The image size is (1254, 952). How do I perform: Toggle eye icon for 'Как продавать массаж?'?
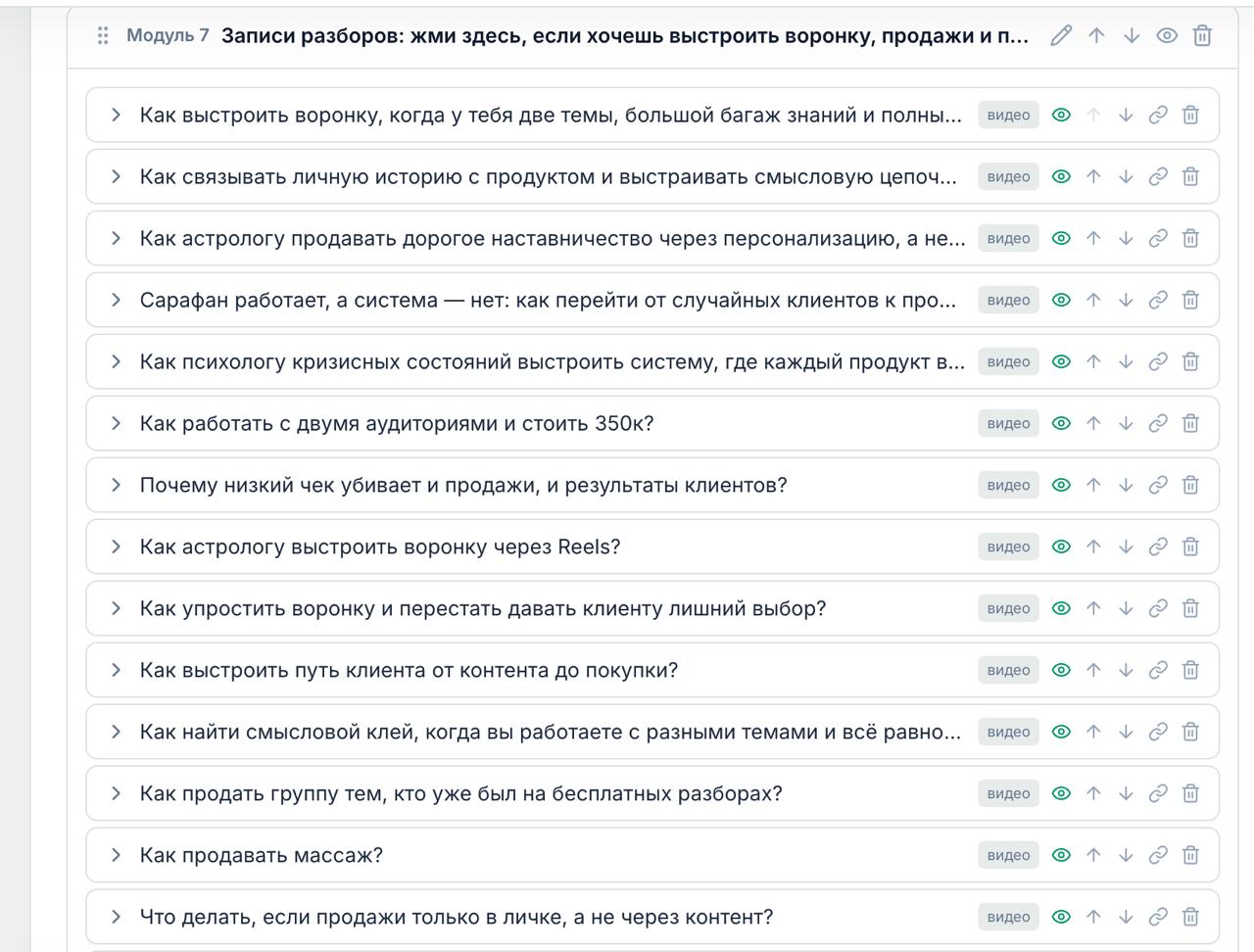(1061, 855)
